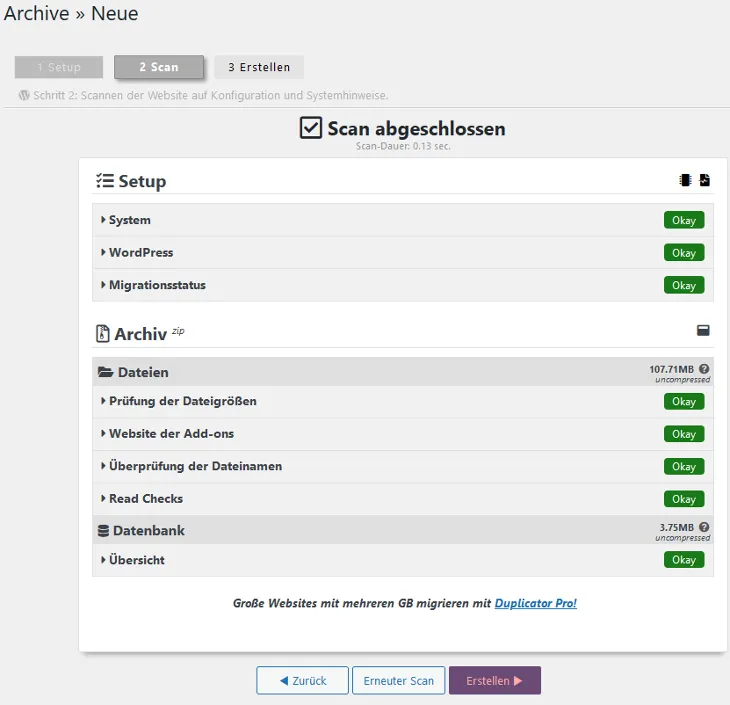Go to step 1 Setup
730x705 pixels.
(59, 67)
